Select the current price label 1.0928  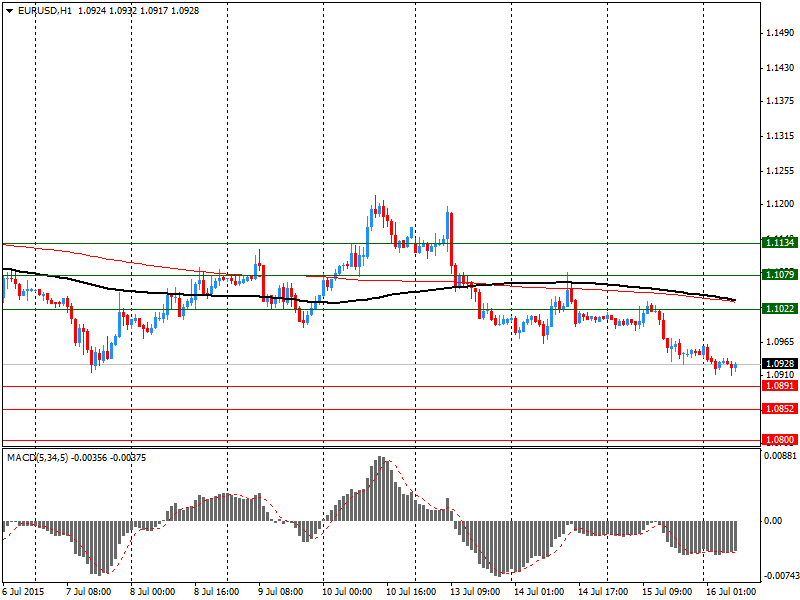point(779,364)
